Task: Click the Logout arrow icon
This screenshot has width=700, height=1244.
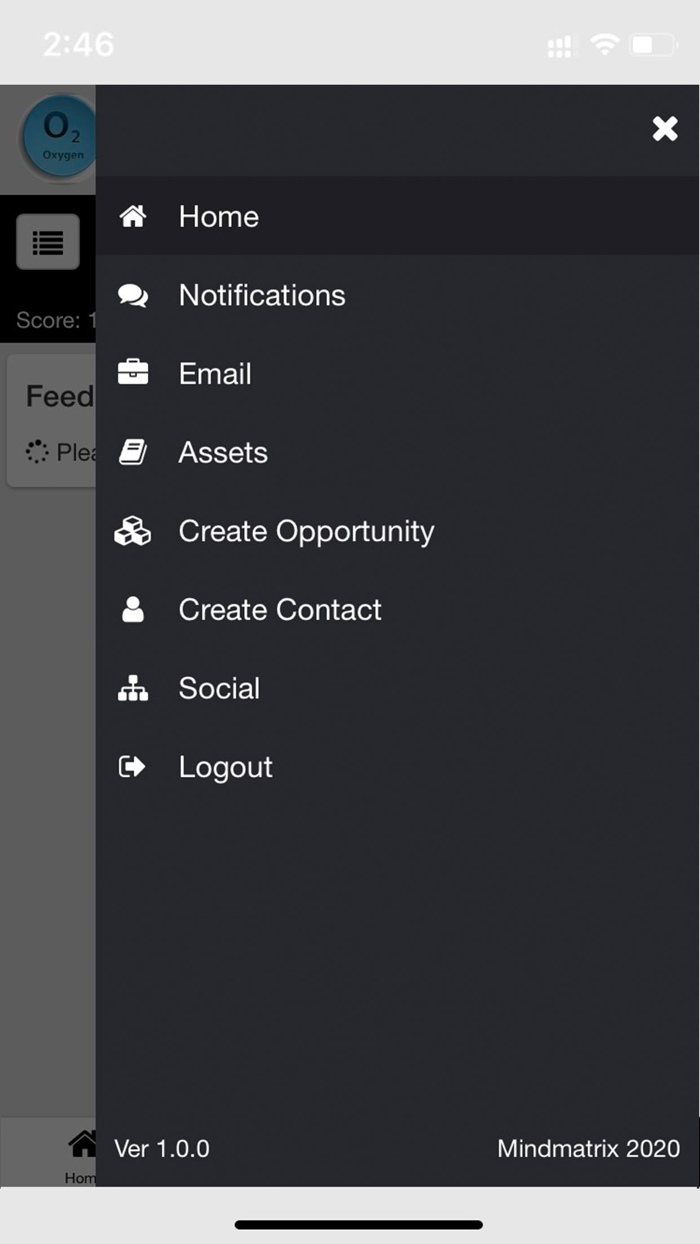Action: 133,767
